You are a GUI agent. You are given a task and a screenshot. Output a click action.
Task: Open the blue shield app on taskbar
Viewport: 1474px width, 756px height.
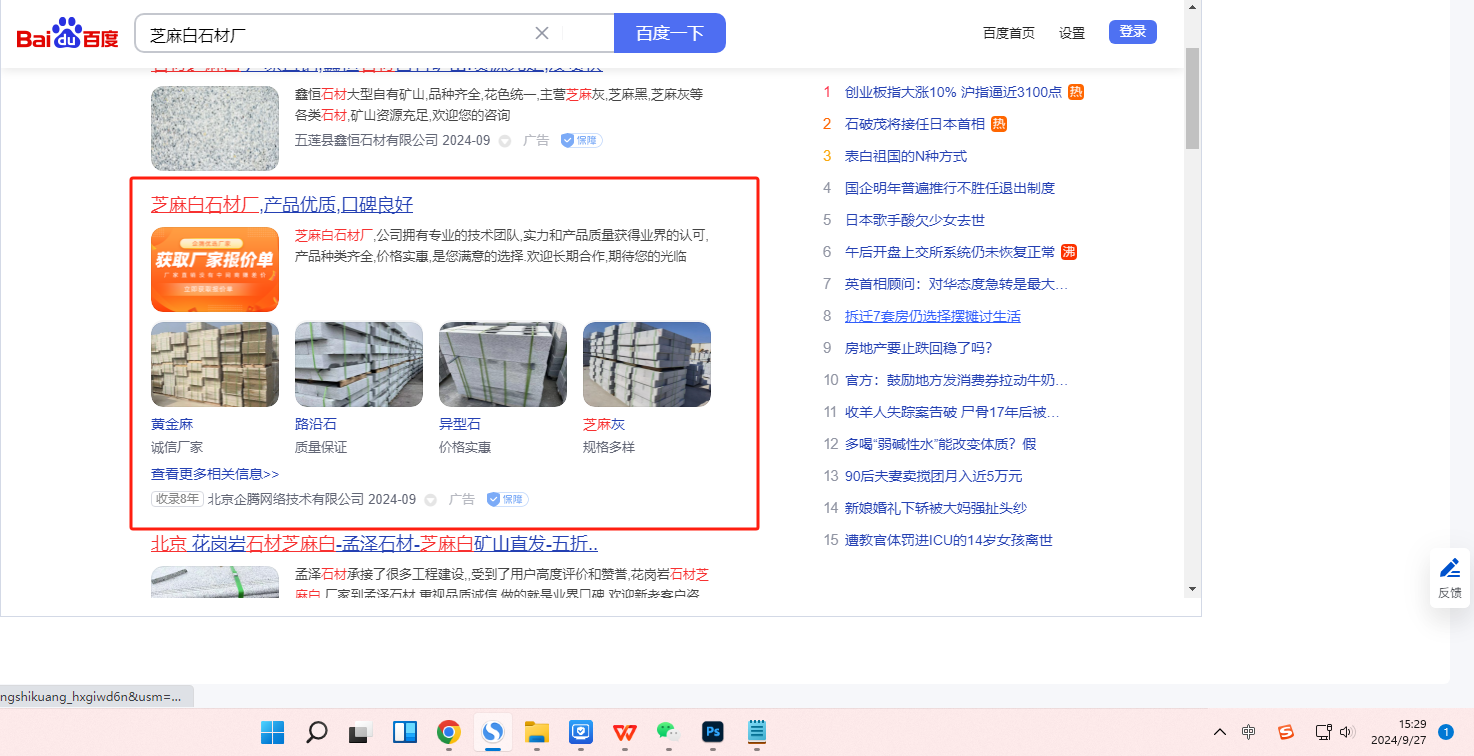tap(581, 733)
